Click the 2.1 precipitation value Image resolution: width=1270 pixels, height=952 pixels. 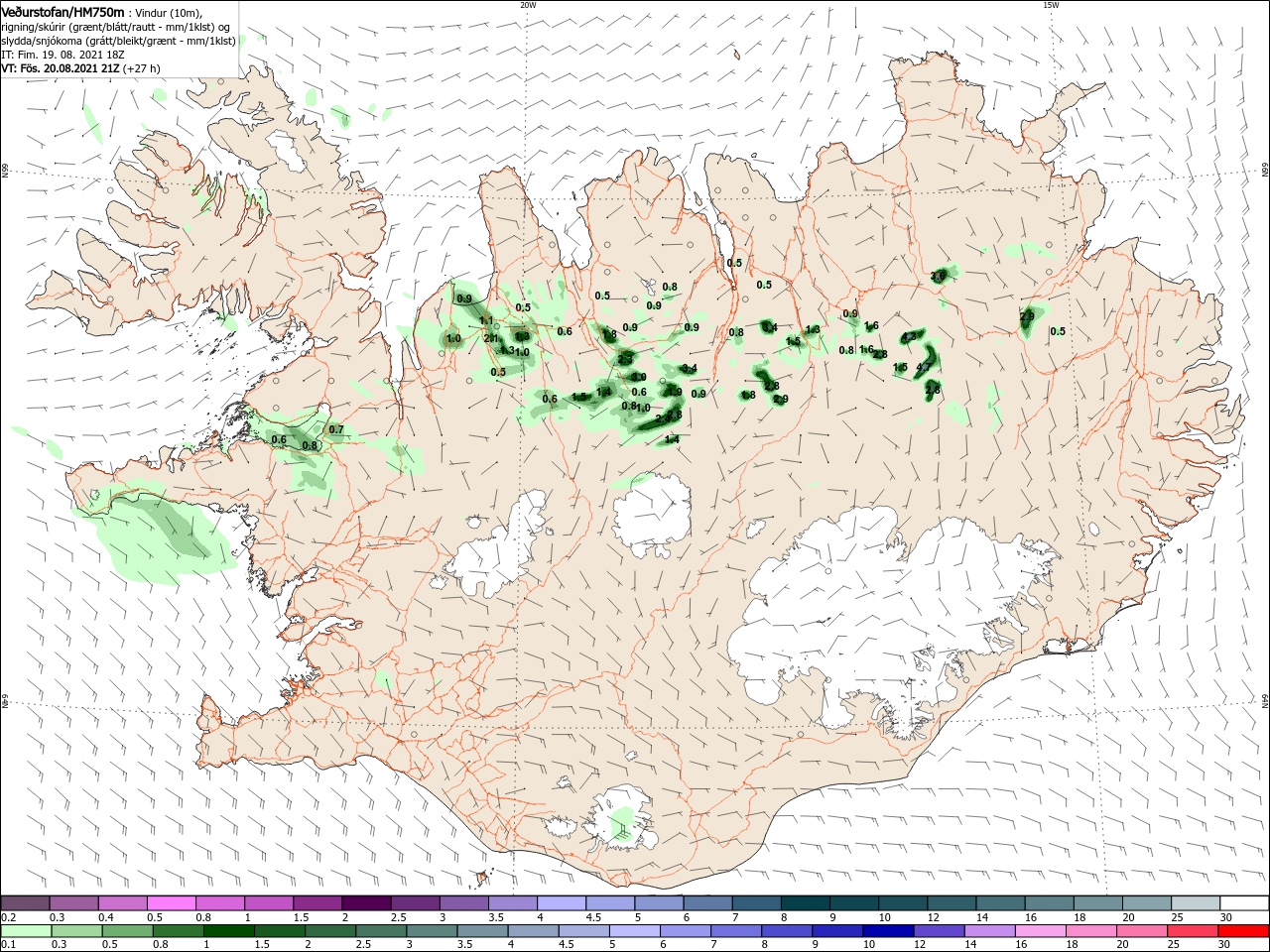(x=491, y=338)
